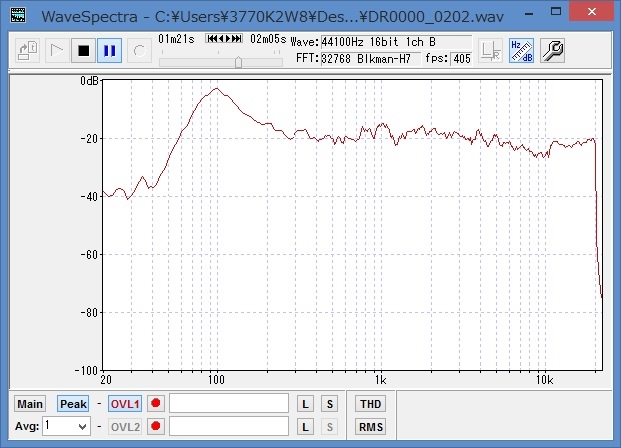Click the S save button for OVL1
The image size is (621, 448).
click(x=329, y=404)
